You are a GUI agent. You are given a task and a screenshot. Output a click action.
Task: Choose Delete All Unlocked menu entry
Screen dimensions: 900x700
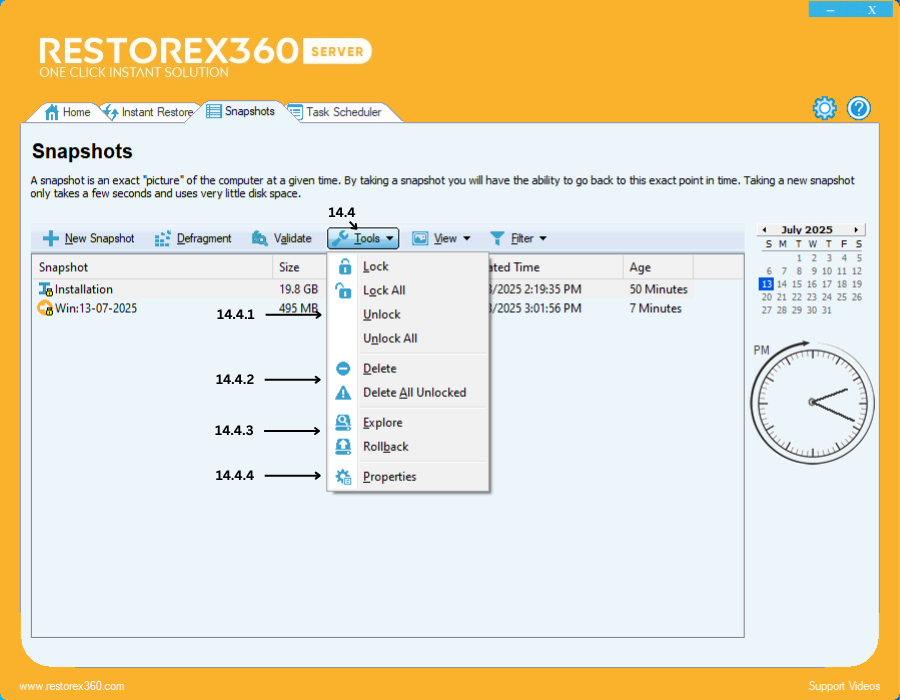(x=408, y=392)
